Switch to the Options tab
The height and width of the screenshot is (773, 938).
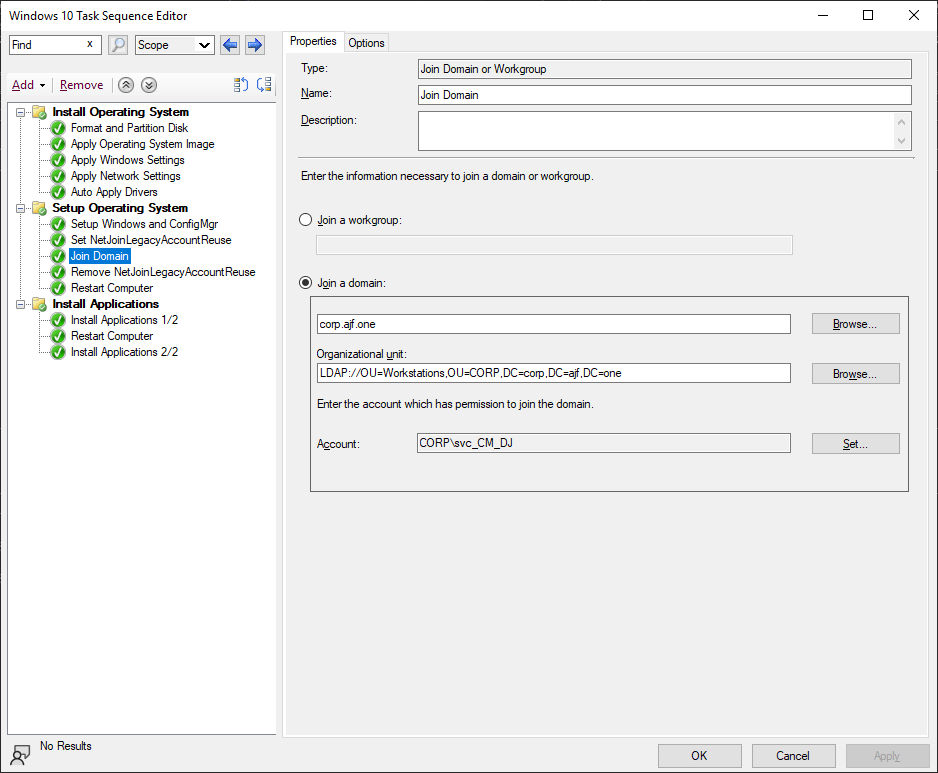click(366, 43)
